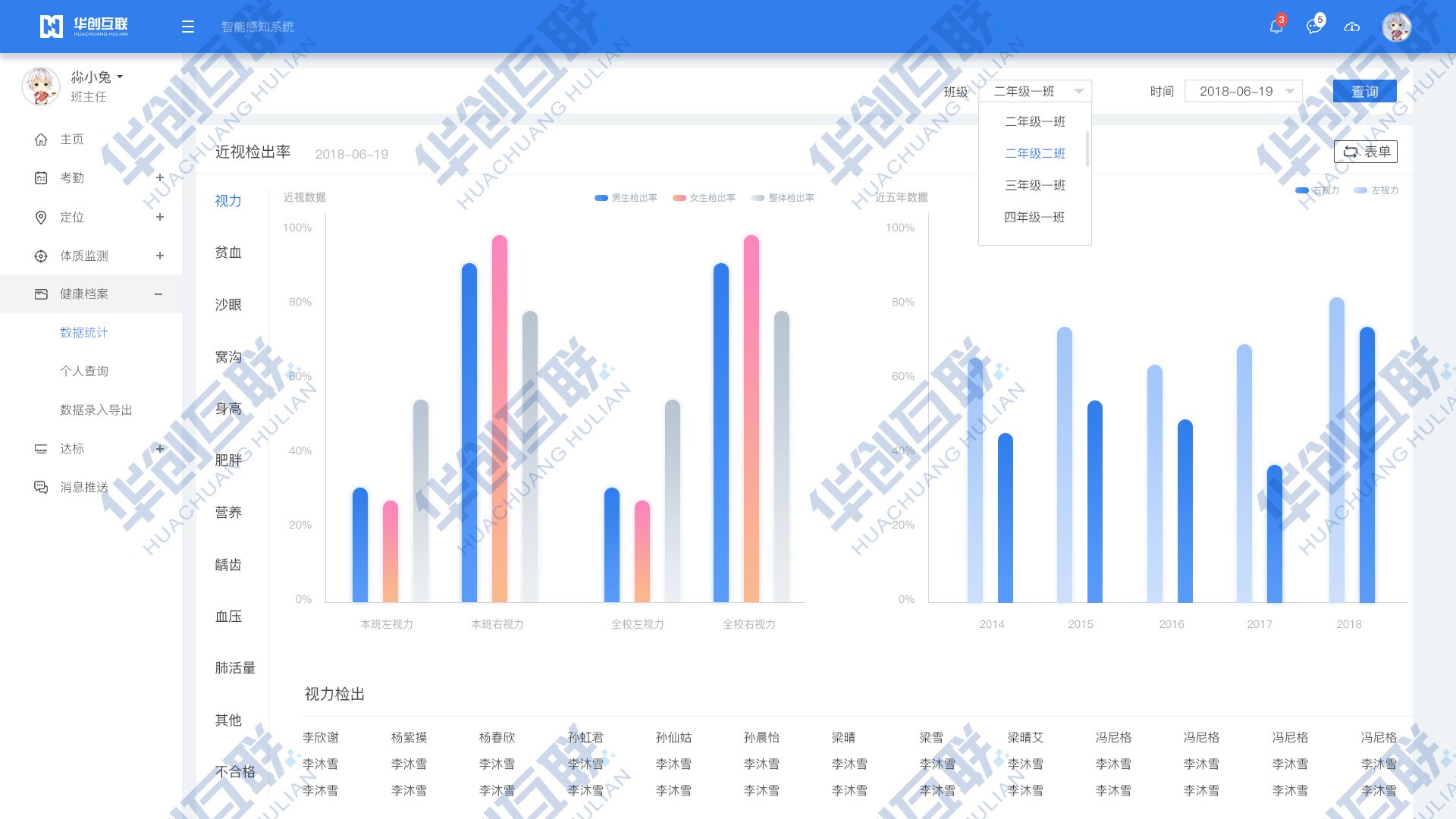Select 二年级二班 from class list
Screen dimensions: 1456x819
coord(1035,153)
